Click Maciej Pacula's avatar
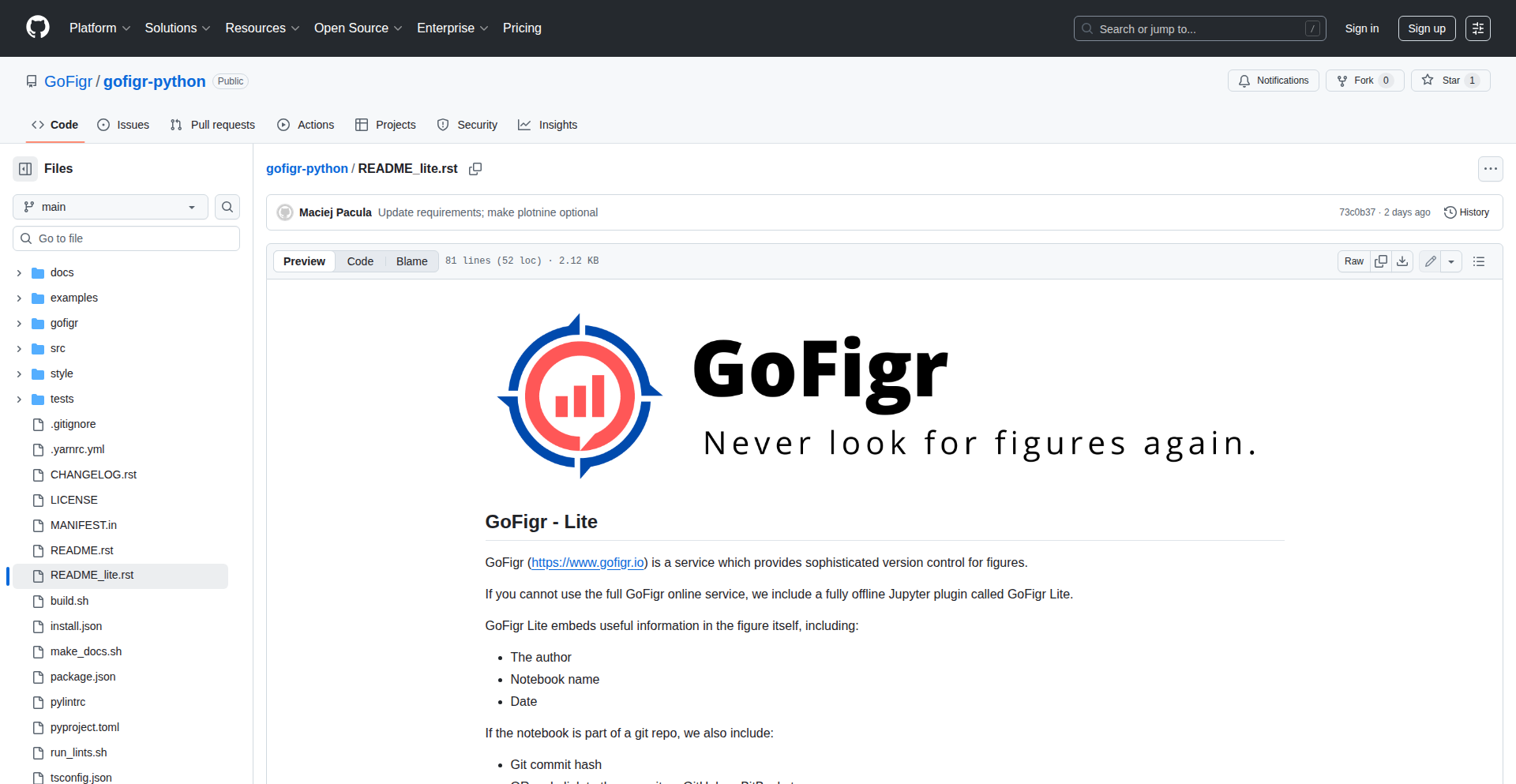Viewport: 1516px width, 784px height. click(x=285, y=212)
